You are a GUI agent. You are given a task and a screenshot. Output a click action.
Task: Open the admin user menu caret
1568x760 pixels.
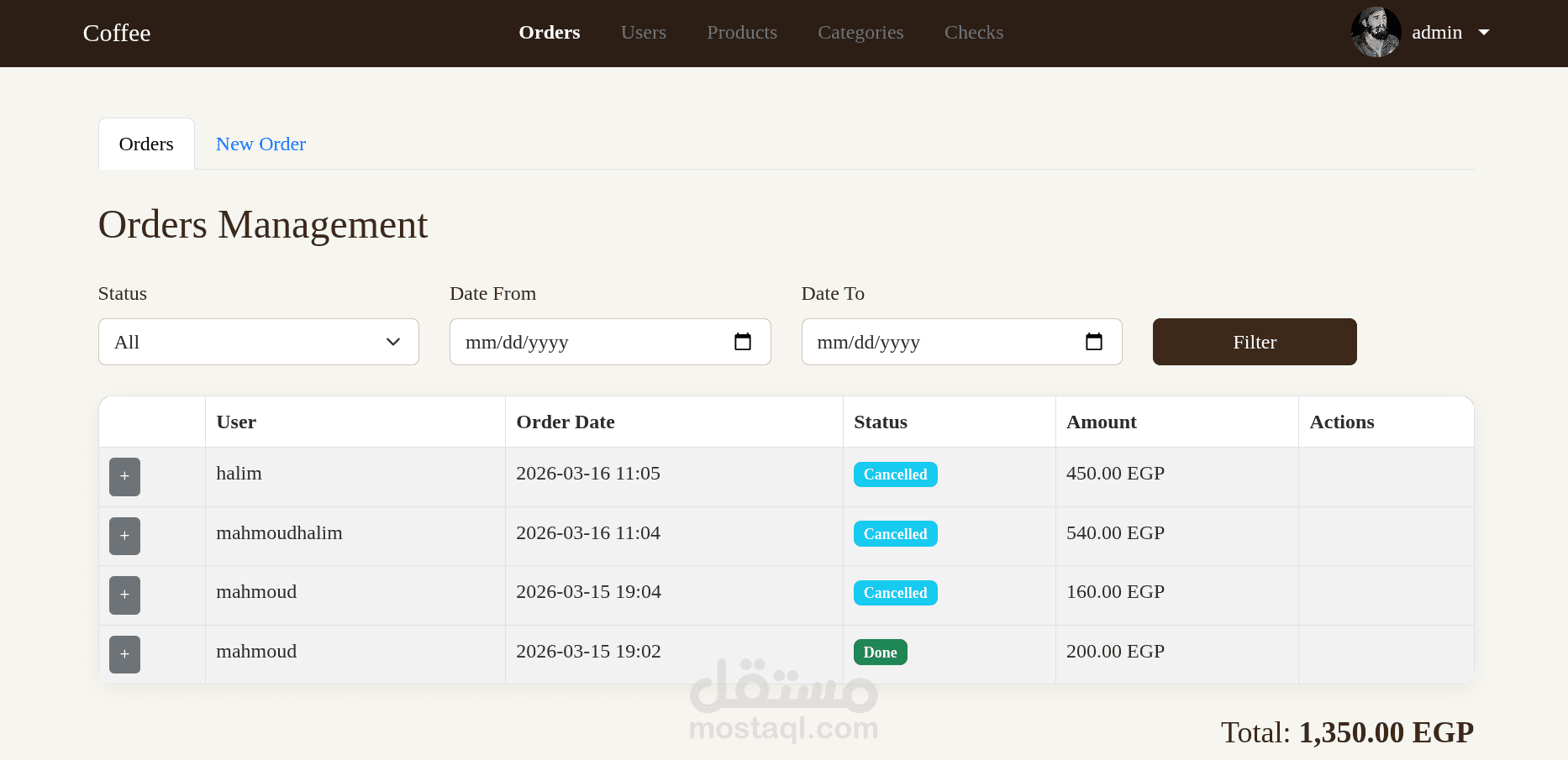pos(1484,32)
